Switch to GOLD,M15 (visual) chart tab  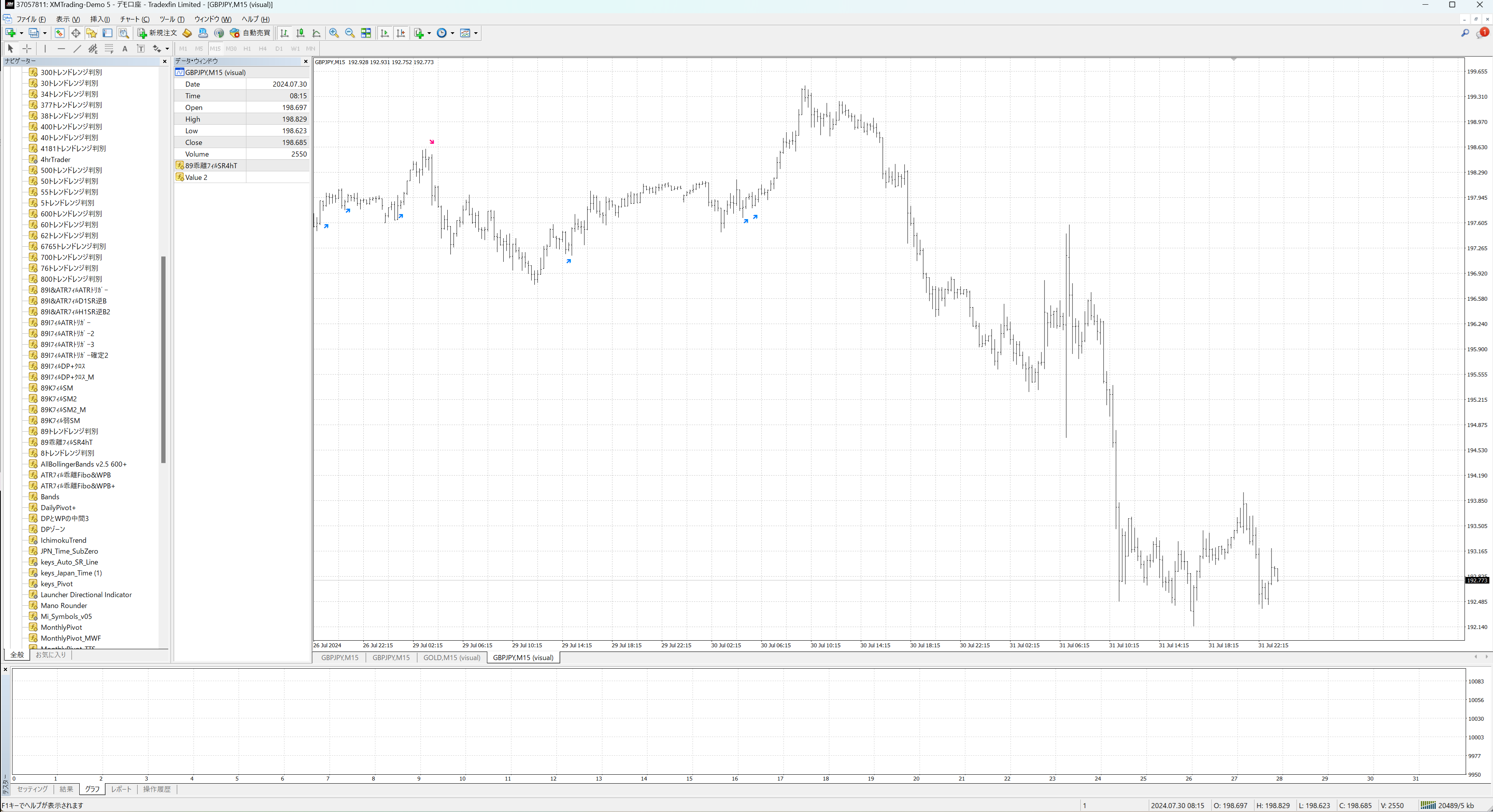coord(452,657)
